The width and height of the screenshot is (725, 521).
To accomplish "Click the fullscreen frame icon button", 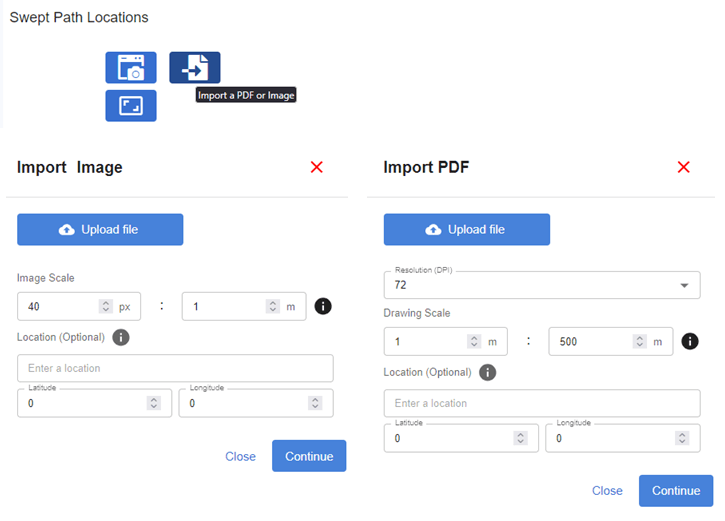I will pos(131,106).
